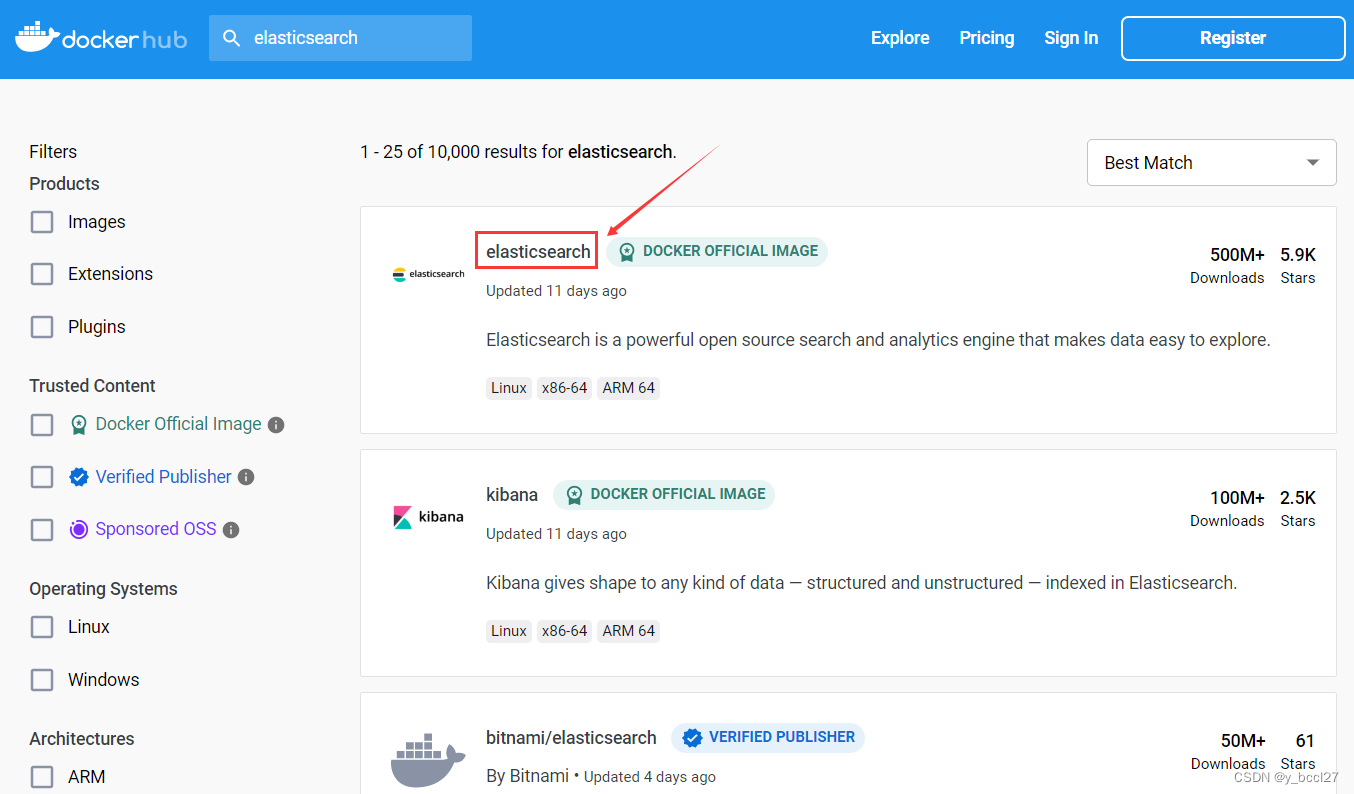The image size is (1354, 794).
Task: Click the Docker Hub whale logo
Action: point(35,37)
